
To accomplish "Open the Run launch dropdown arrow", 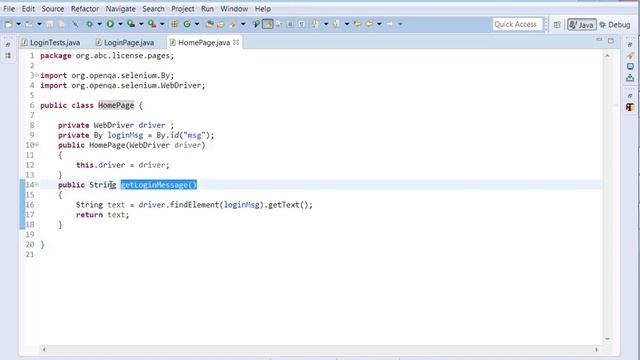I will pos(120,24).
